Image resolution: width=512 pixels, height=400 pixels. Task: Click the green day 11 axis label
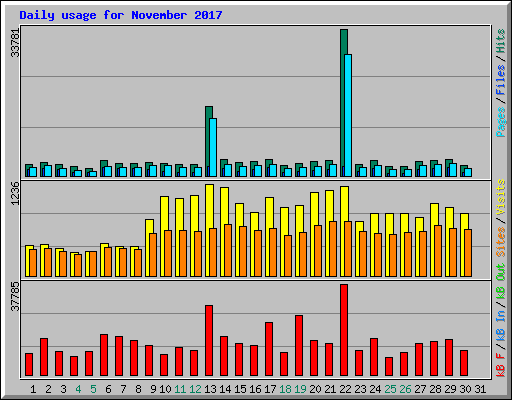(x=180, y=389)
